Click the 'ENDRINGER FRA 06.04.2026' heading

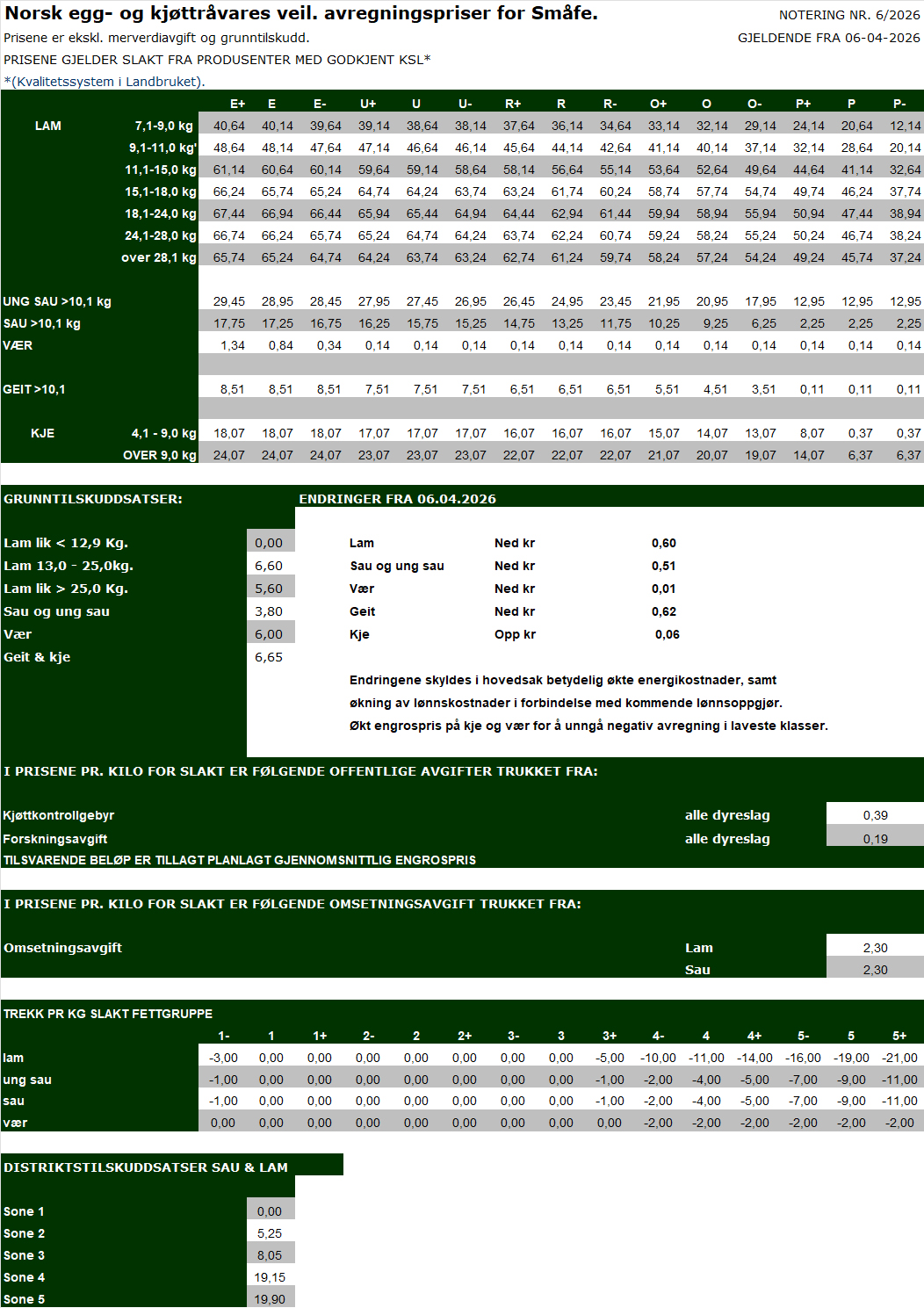coord(397,499)
